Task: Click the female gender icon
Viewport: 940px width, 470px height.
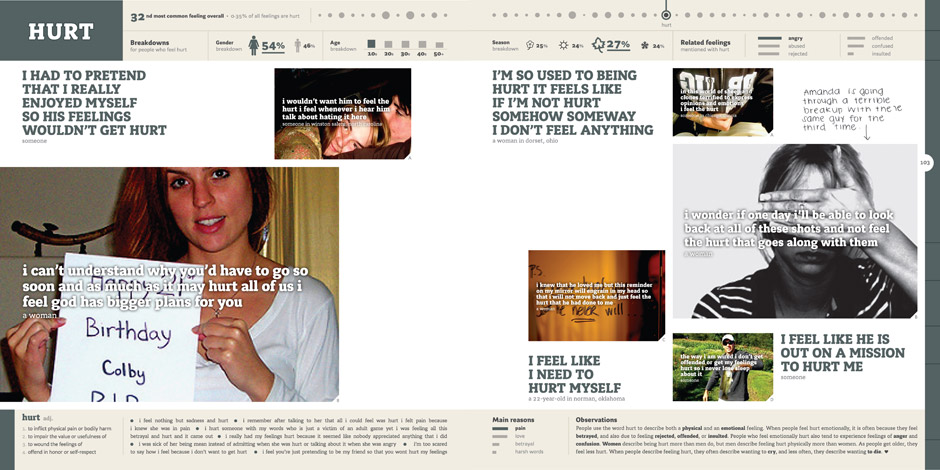Action: click(x=254, y=46)
